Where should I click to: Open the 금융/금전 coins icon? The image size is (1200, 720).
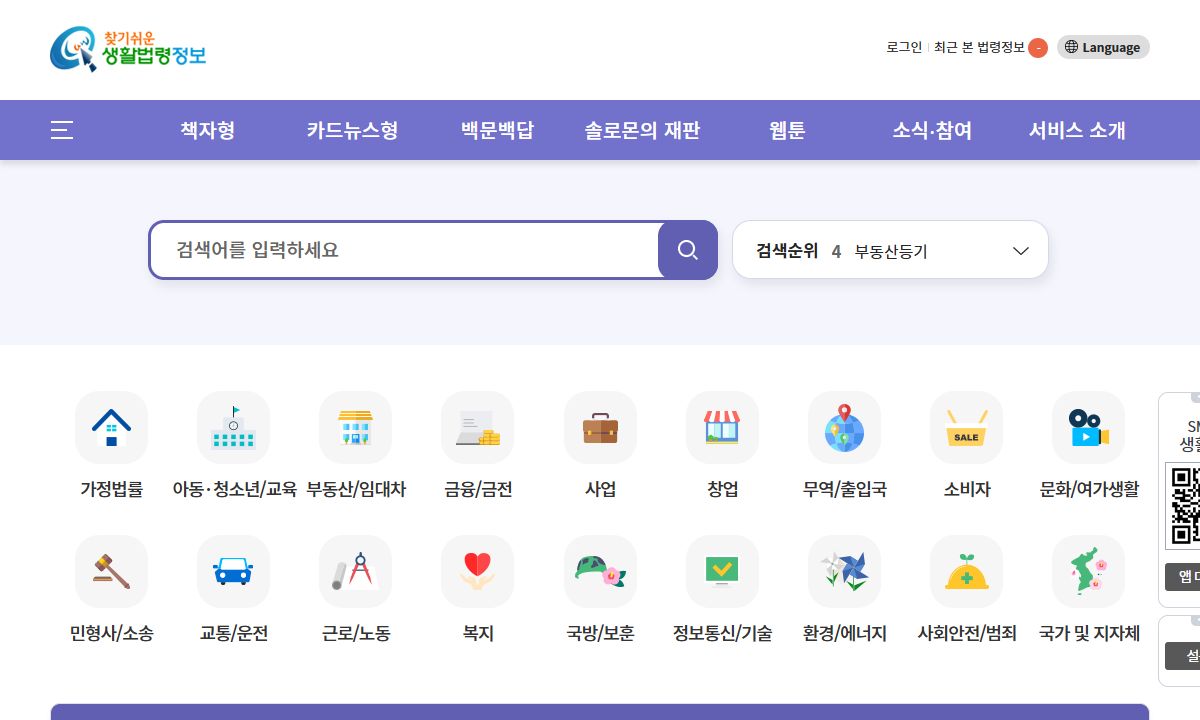pos(477,428)
